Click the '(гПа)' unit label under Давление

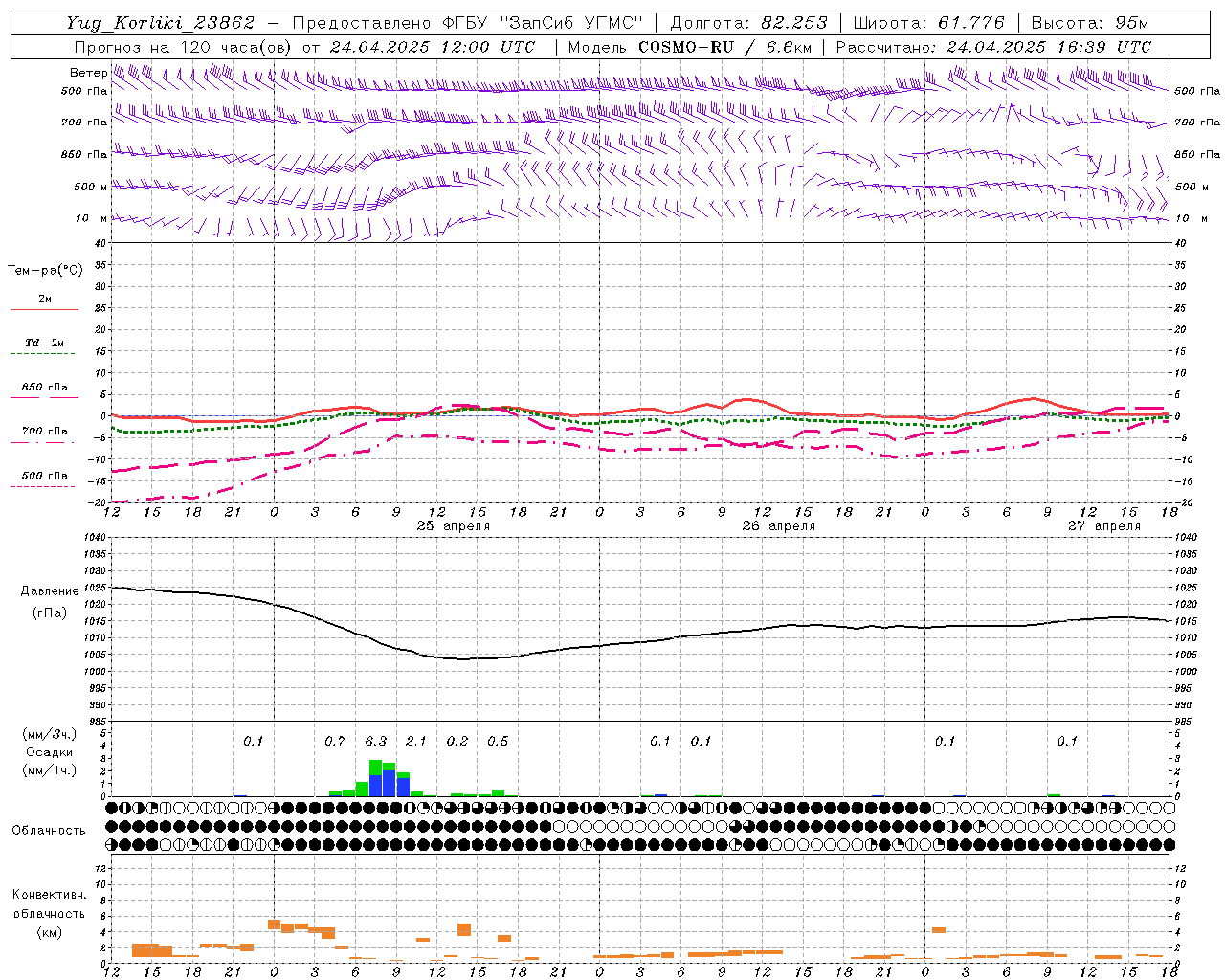coord(50,612)
